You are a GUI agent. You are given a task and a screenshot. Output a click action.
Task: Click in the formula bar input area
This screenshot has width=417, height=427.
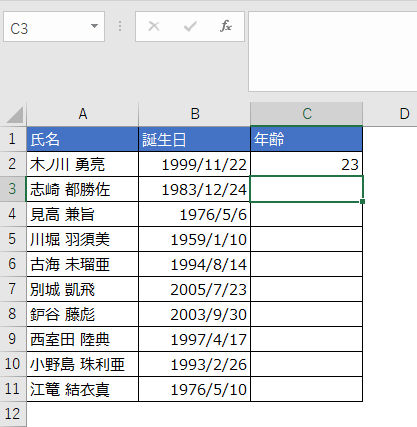tap(333, 51)
